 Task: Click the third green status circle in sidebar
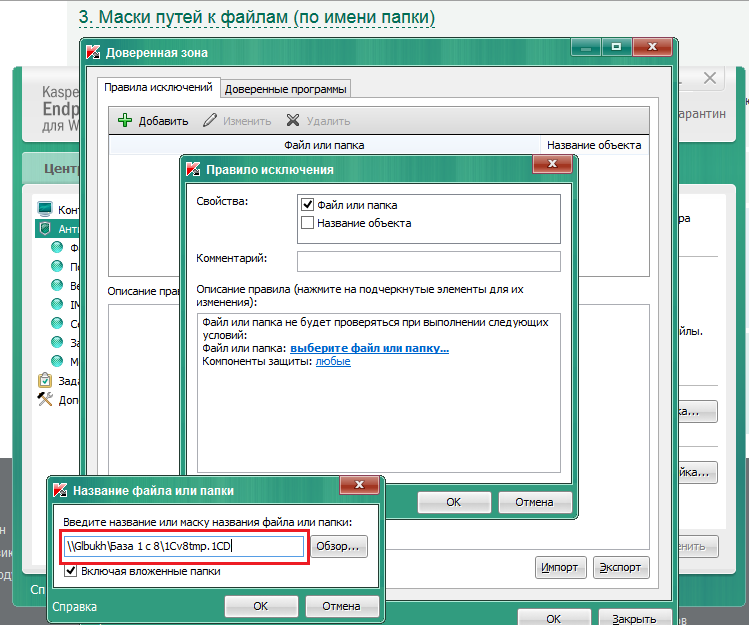(57, 285)
